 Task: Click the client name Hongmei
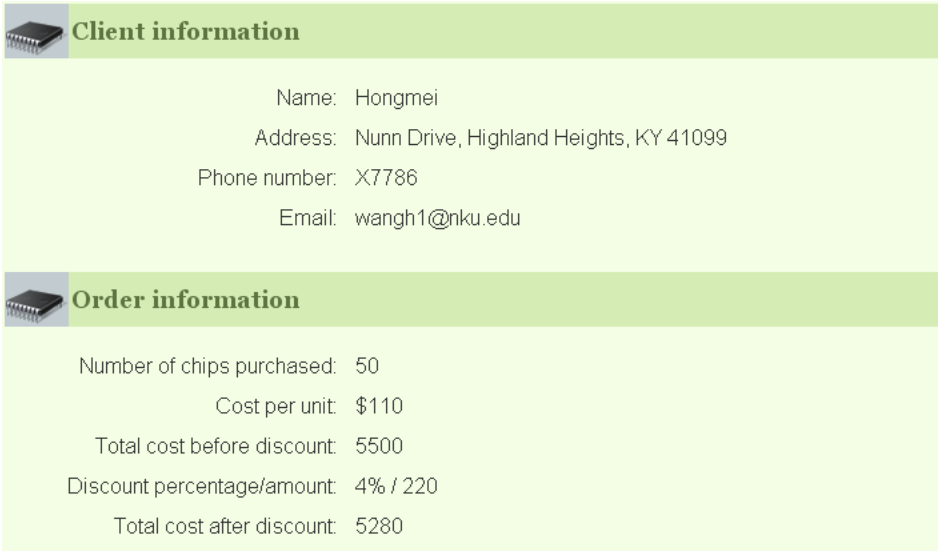(396, 98)
